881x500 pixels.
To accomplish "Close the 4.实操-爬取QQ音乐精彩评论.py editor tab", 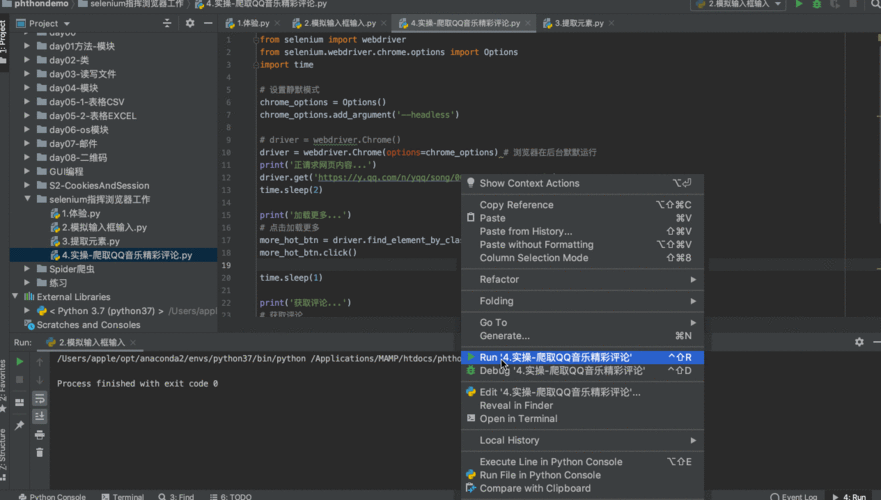I will pos(528,23).
